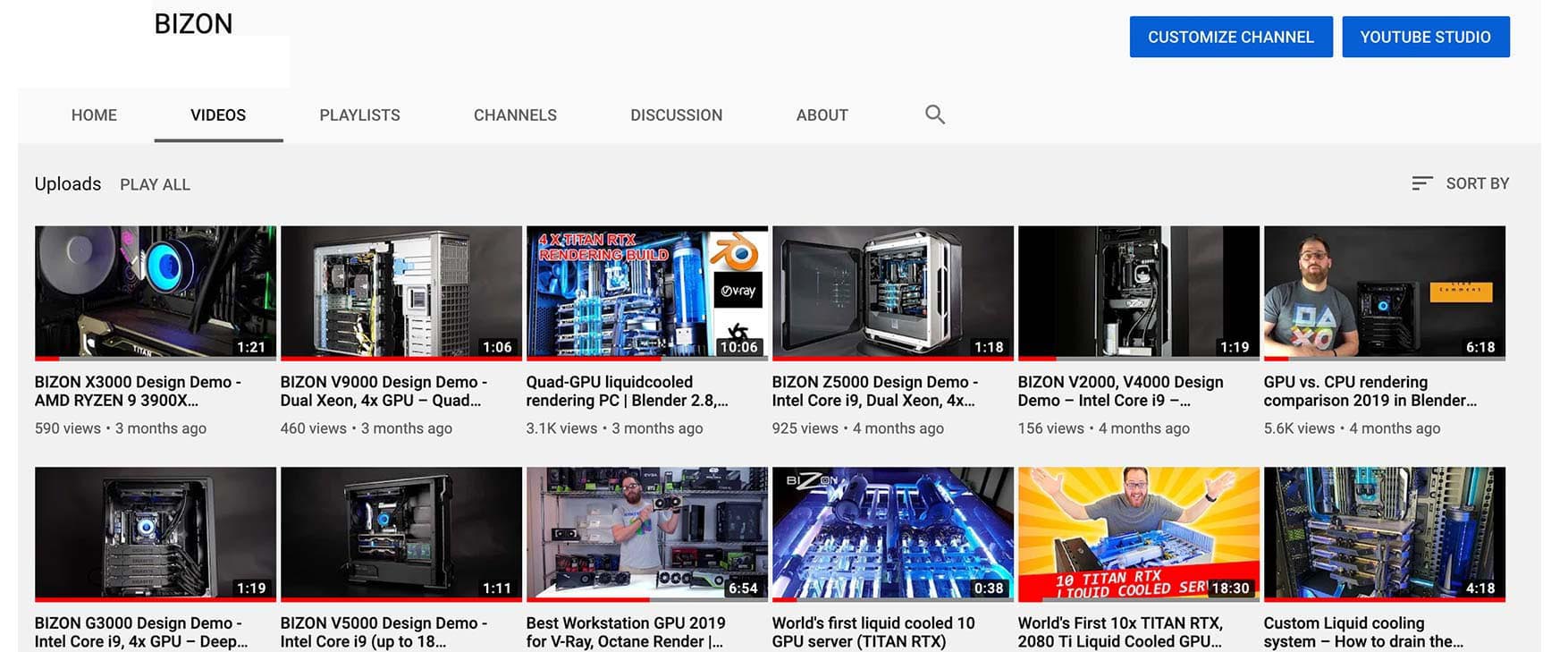1568x652 pixels.
Task: Click title 'BIZON V2000, V4000 Design Demo'
Action: tap(1121, 392)
